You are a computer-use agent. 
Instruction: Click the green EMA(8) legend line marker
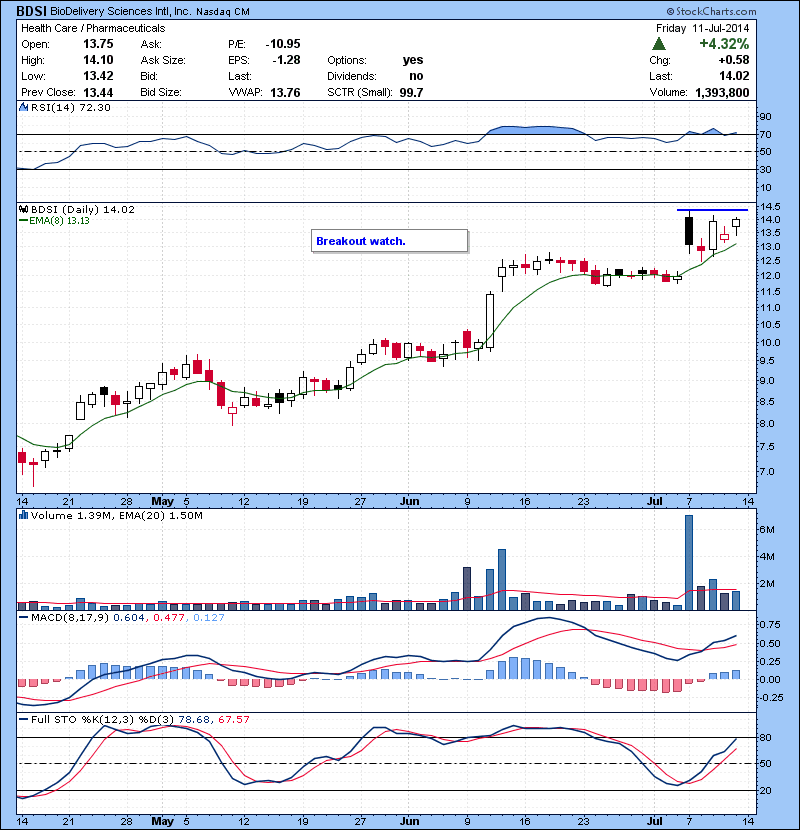pyautogui.click(x=23, y=221)
